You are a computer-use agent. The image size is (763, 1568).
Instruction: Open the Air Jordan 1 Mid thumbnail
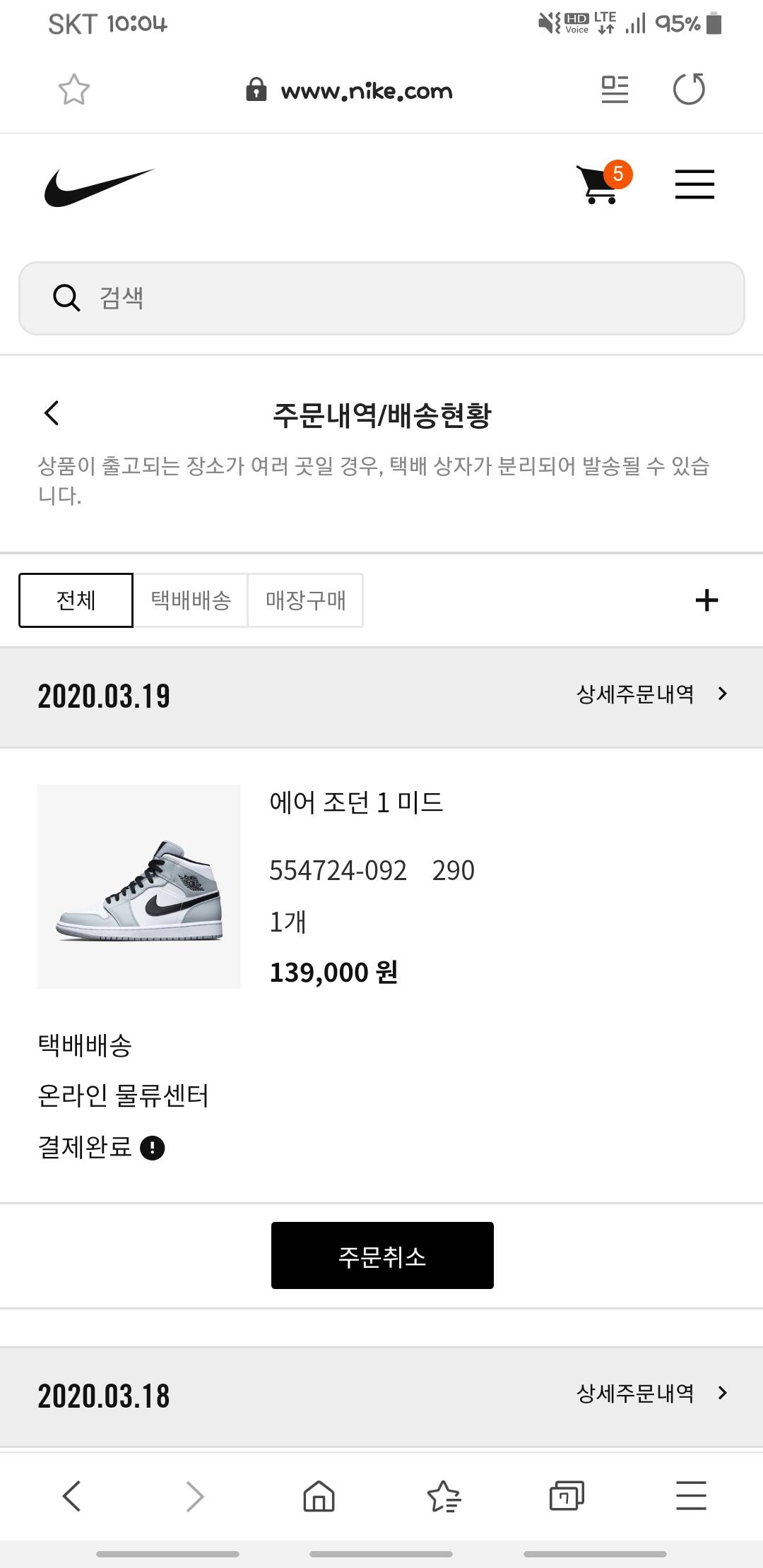[139, 886]
